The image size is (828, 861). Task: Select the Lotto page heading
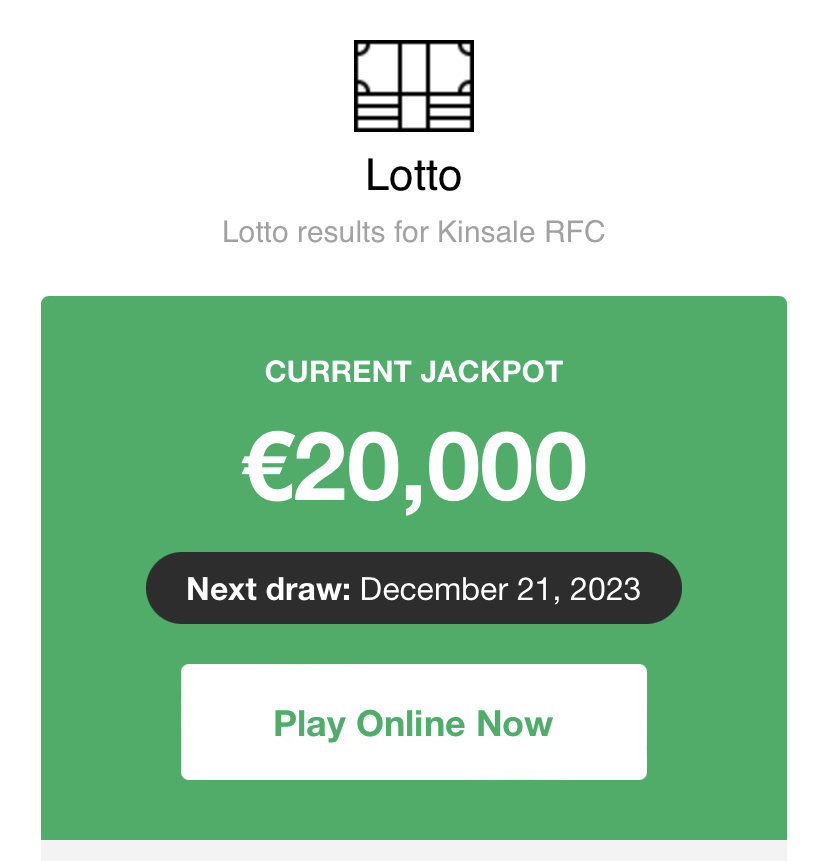coord(414,176)
